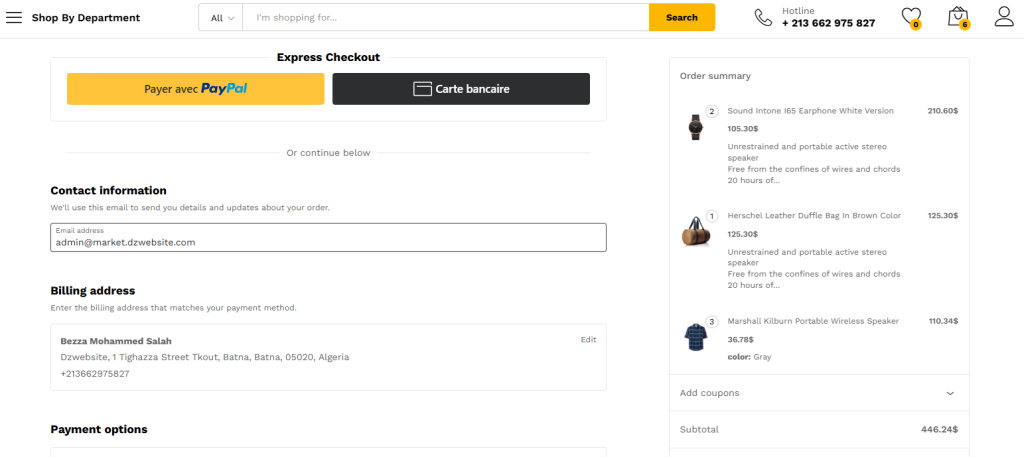1024x457 pixels.
Task: Click the wishlist heart icon
Action: click(910, 17)
